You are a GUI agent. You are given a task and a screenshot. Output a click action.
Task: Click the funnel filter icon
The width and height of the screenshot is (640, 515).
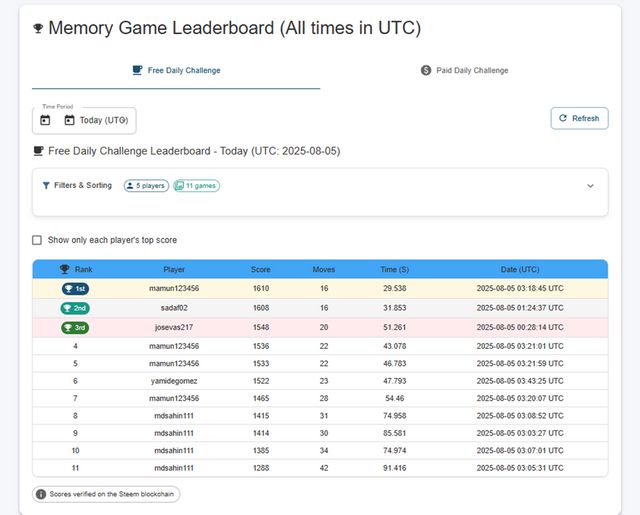[46, 185]
